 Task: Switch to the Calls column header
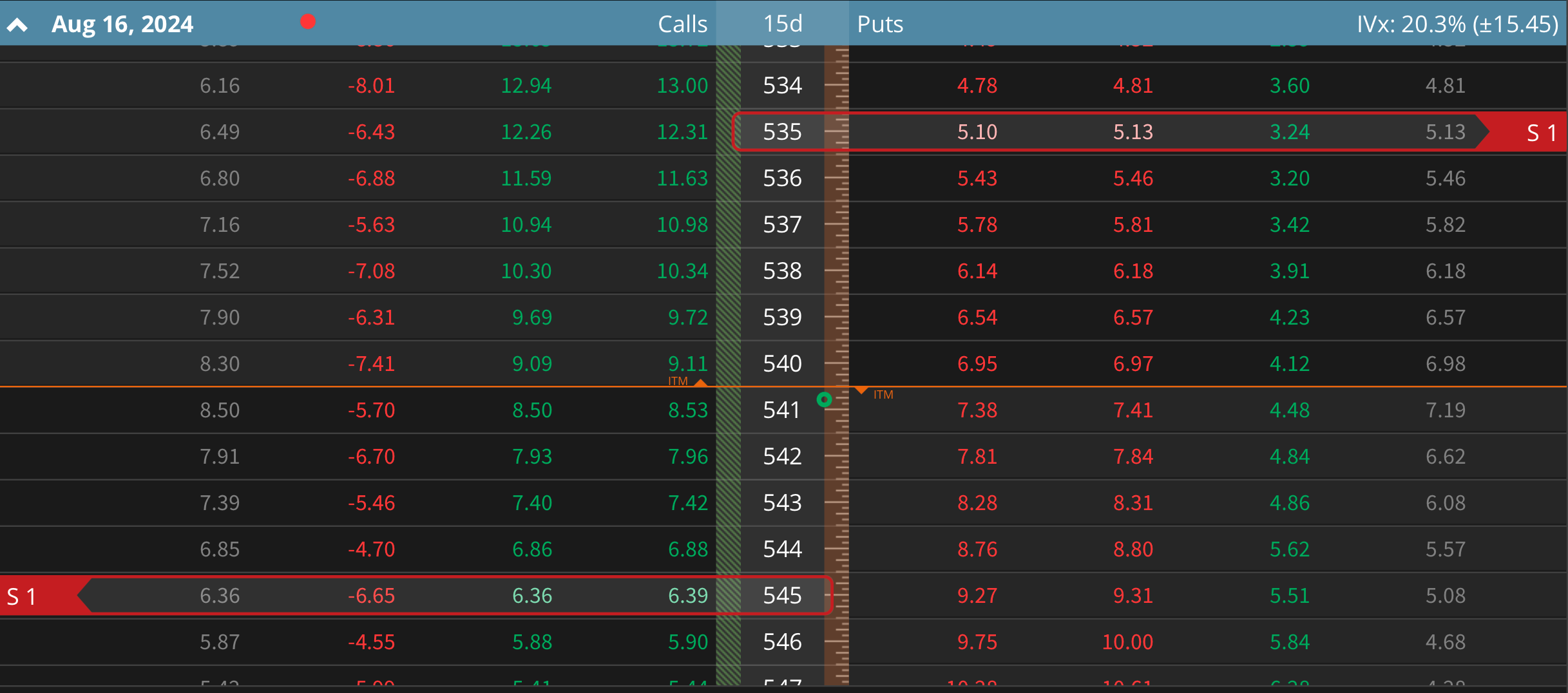click(683, 23)
